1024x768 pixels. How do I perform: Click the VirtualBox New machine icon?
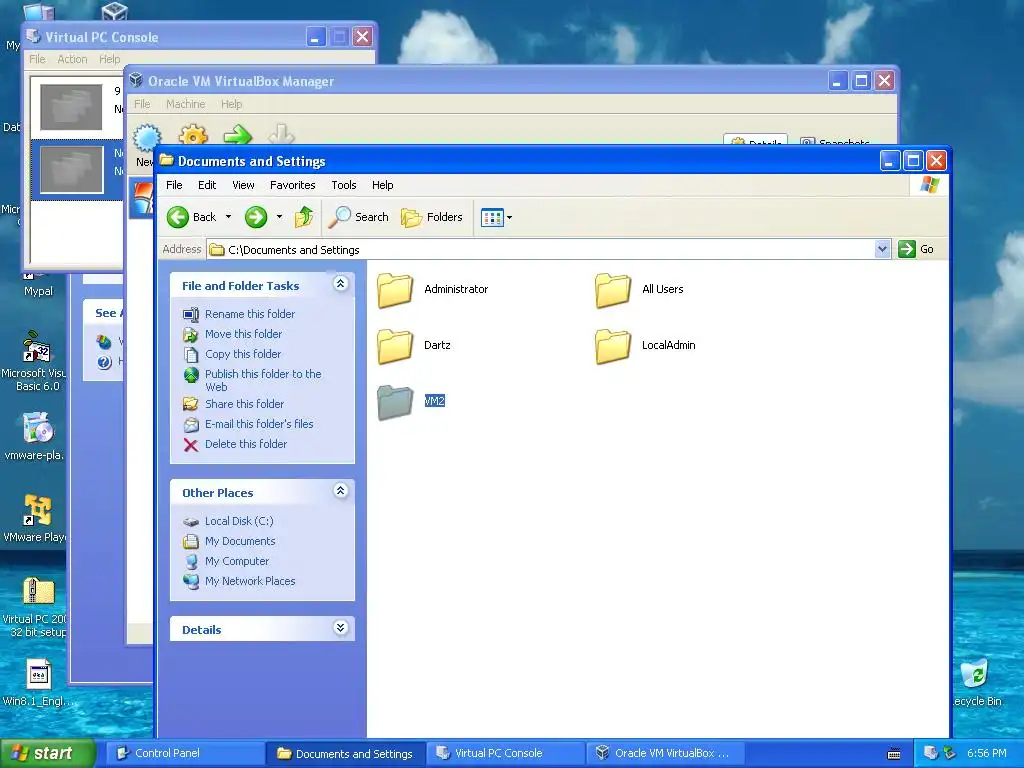click(x=147, y=138)
